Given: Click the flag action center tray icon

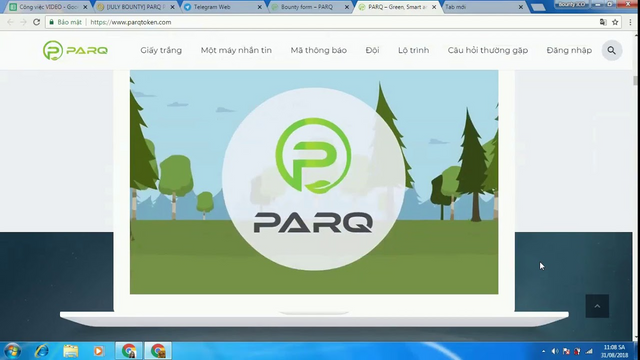Looking at the screenshot, I should [x=566, y=351].
